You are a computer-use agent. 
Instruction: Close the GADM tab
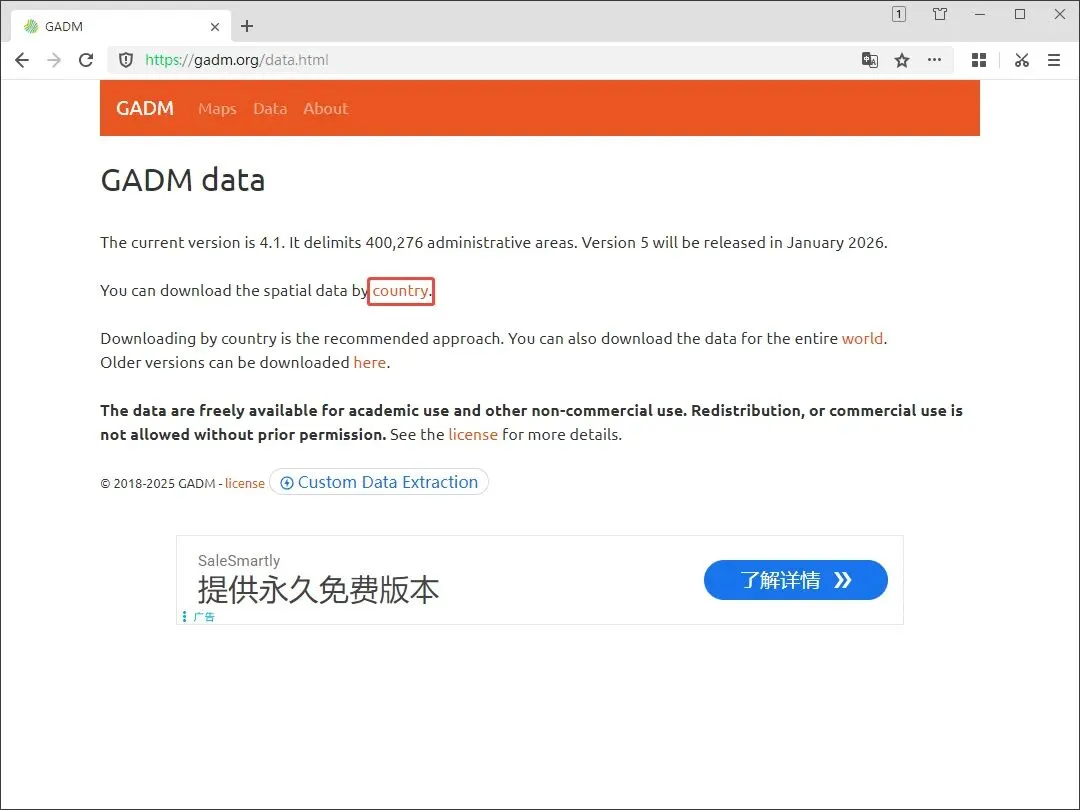[215, 27]
